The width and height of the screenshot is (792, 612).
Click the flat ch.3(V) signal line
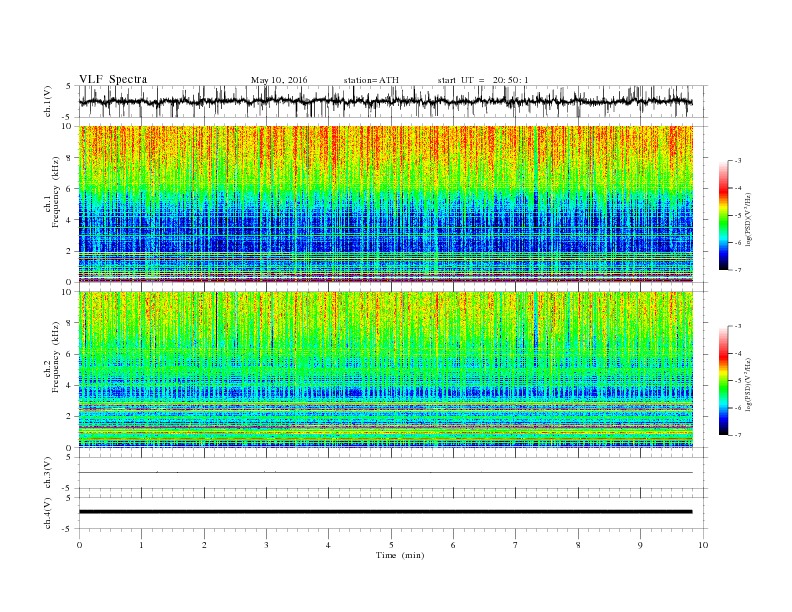coord(385,473)
